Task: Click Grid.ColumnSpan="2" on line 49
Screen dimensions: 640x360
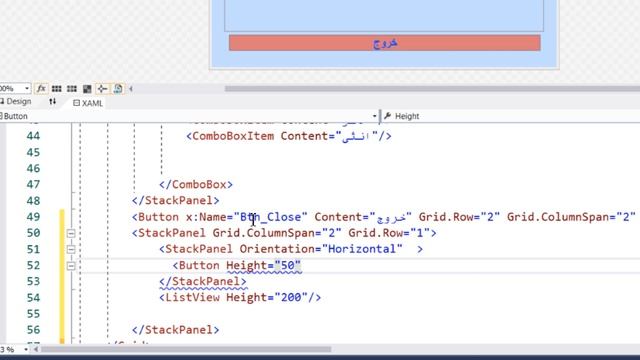Action: 571,217
